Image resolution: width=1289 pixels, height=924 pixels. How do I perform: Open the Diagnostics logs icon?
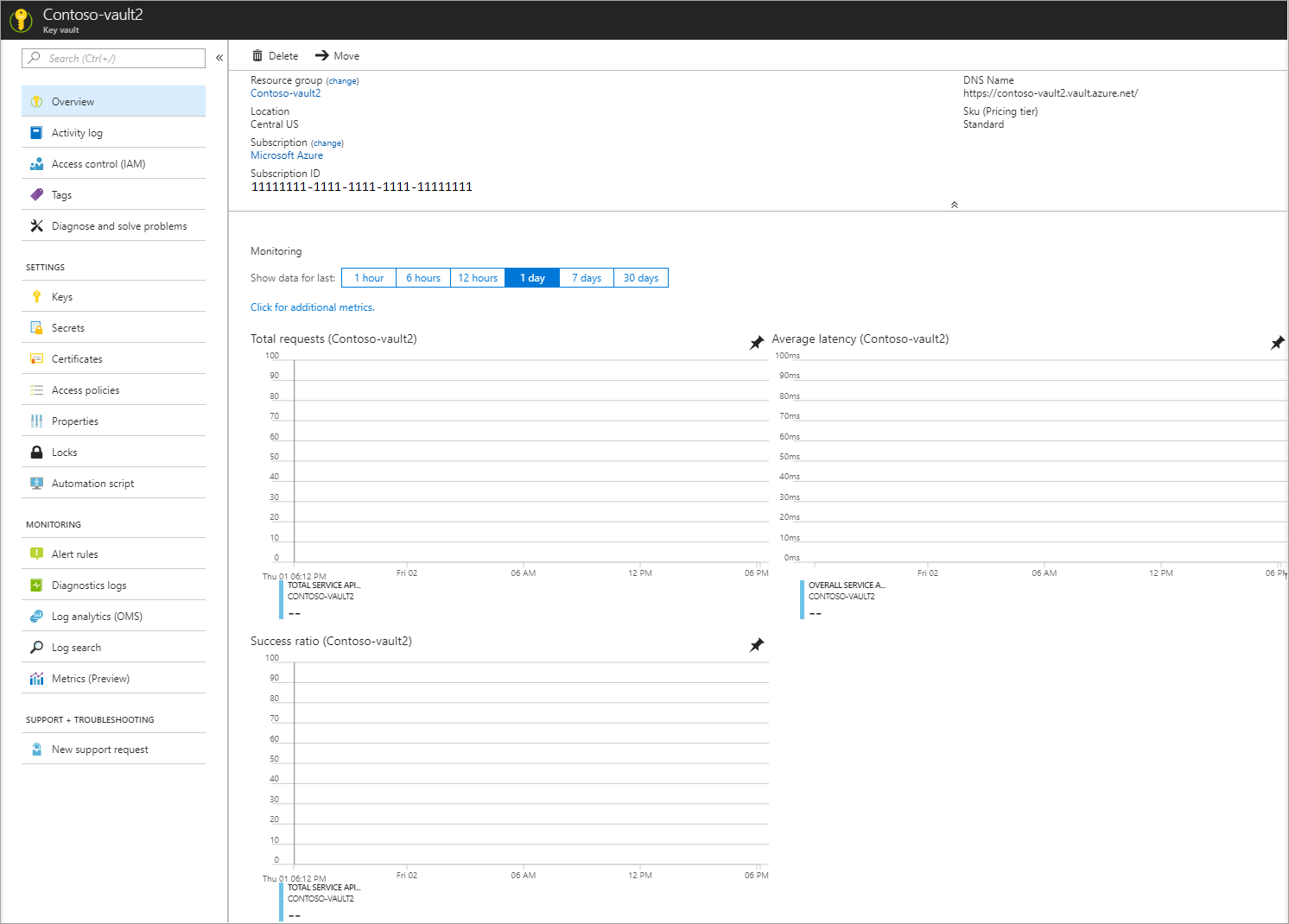[37, 585]
